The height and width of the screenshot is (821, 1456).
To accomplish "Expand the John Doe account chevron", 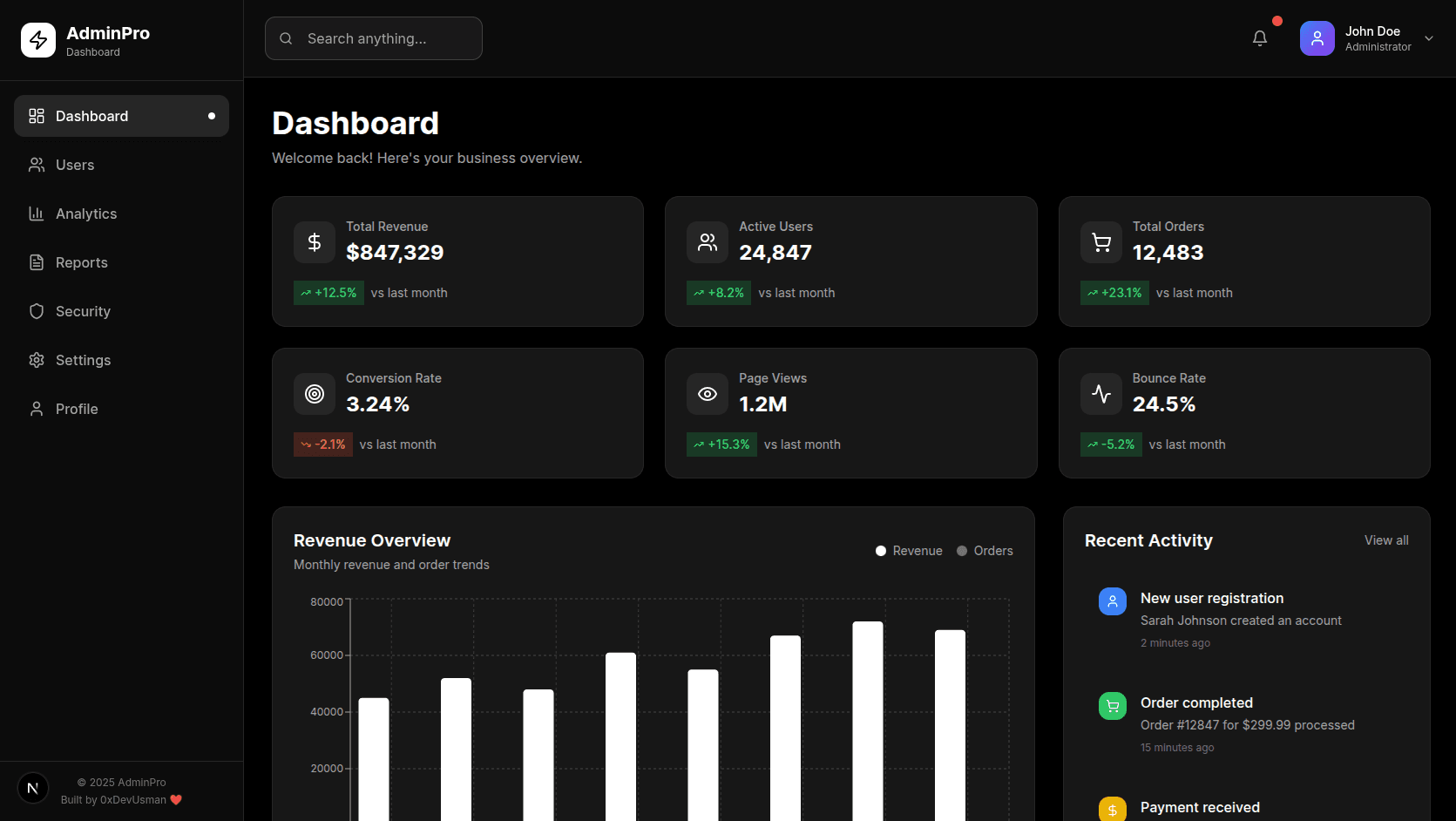I will pos(1428,38).
